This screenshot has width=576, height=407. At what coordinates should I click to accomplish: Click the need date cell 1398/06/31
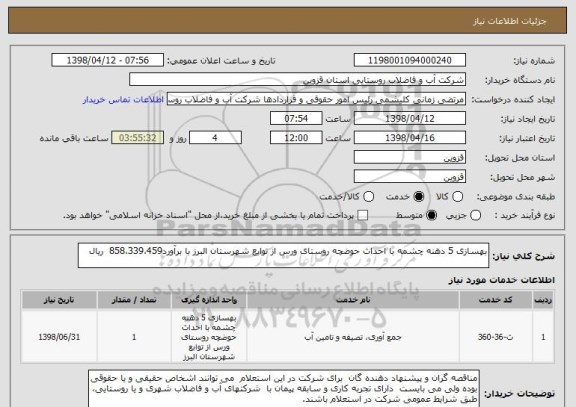tap(59, 337)
